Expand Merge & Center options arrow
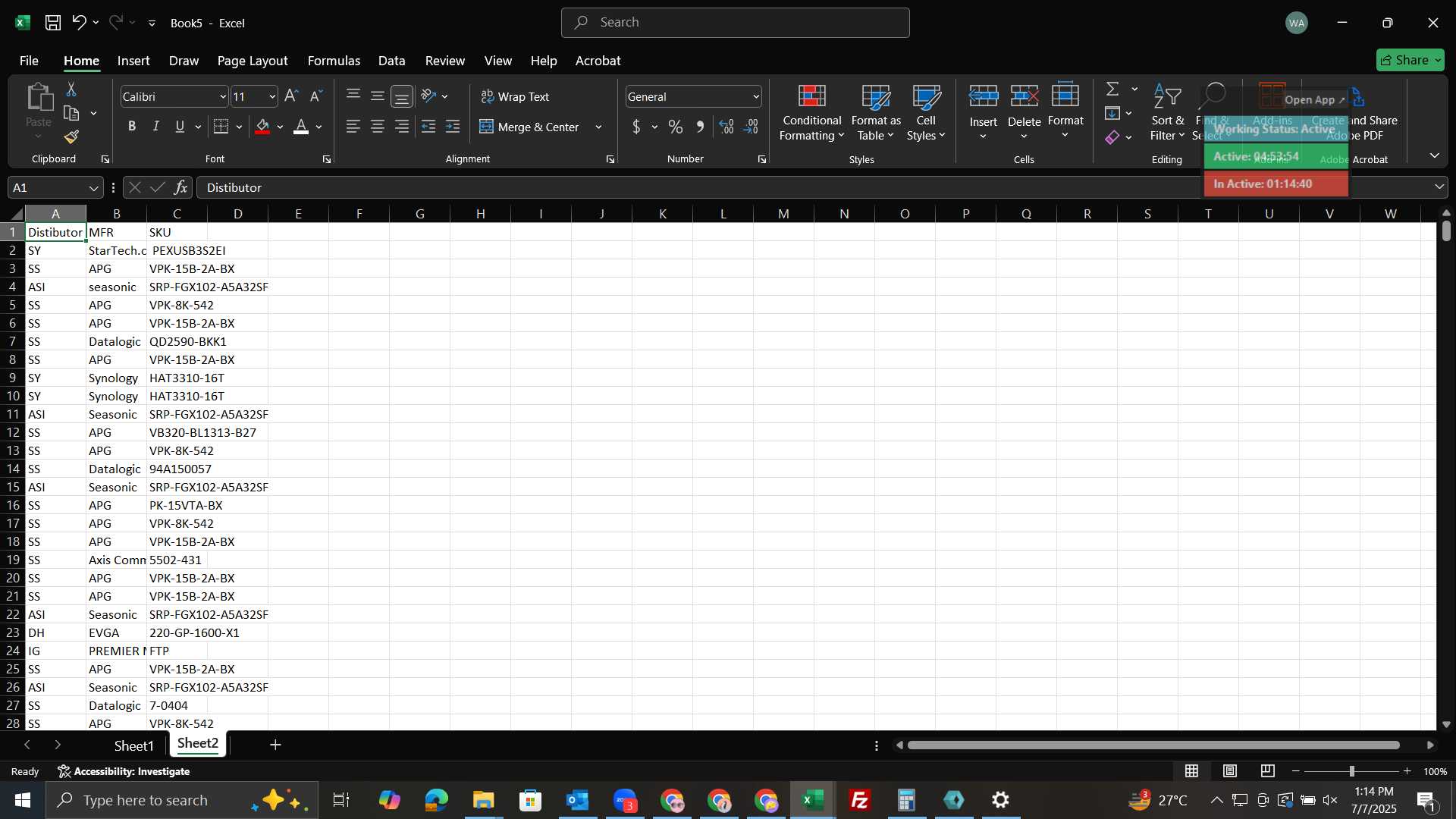1456x819 pixels. (x=598, y=127)
